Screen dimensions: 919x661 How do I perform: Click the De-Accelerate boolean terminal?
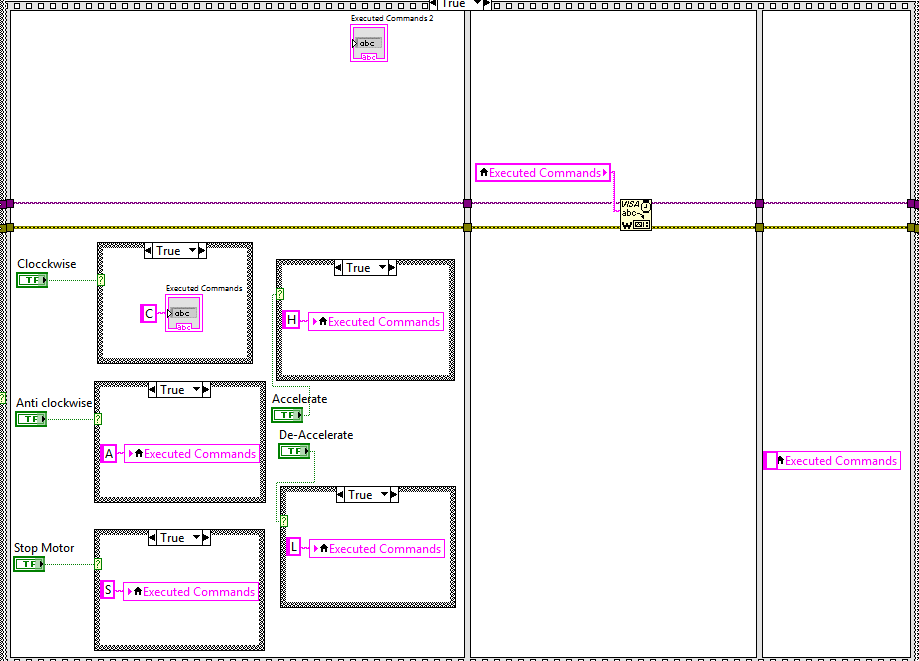point(294,451)
